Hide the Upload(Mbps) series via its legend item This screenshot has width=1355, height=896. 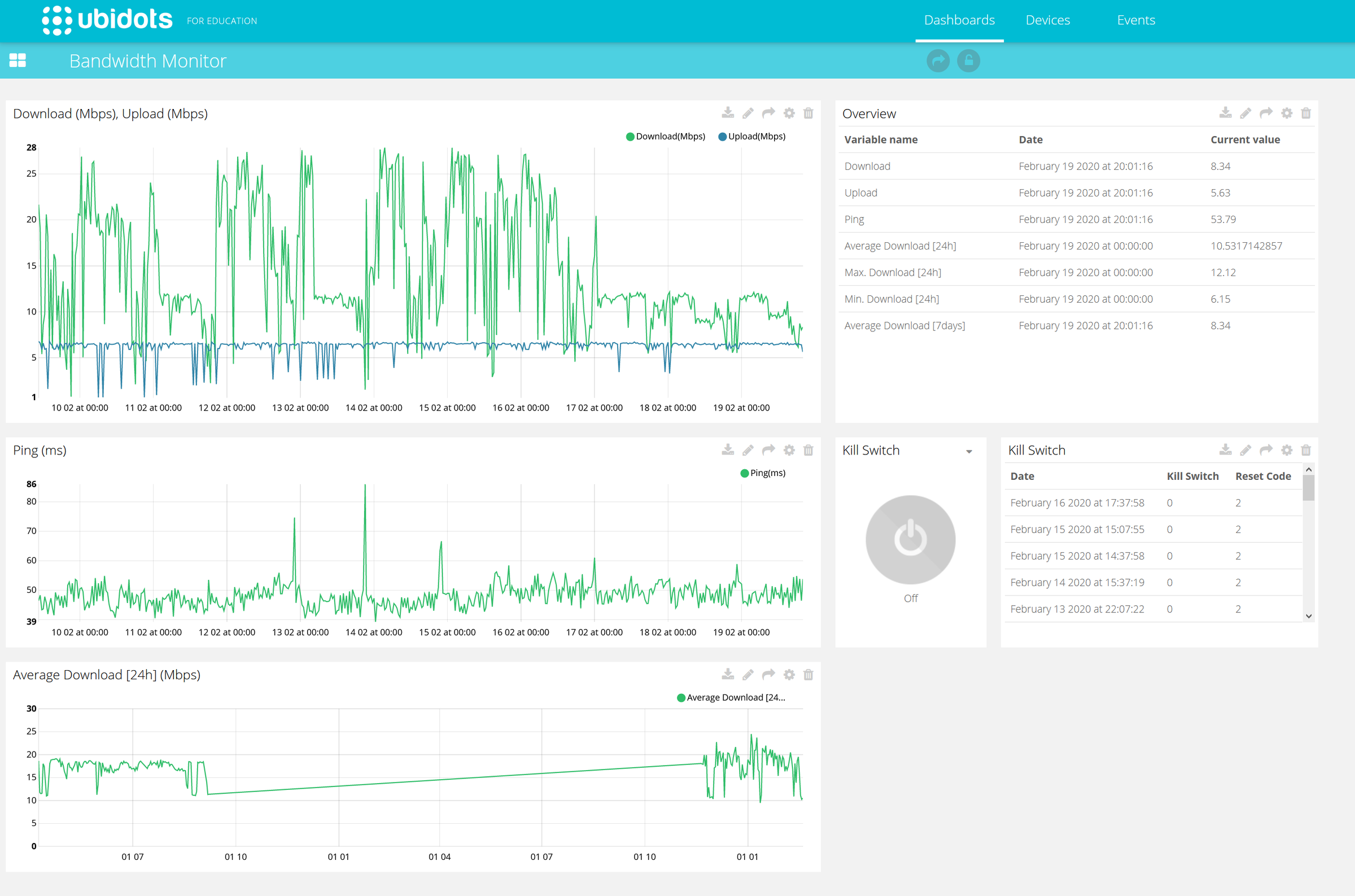coord(752,136)
